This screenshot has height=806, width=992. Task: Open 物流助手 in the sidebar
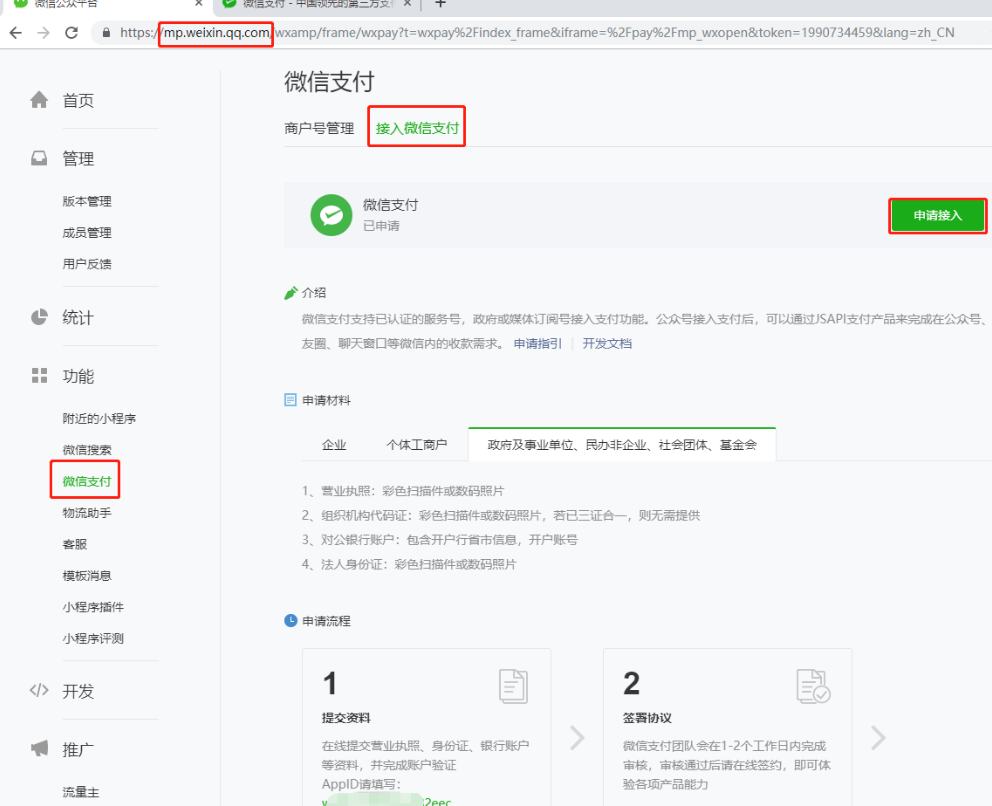pyautogui.click(x=87, y=512)
